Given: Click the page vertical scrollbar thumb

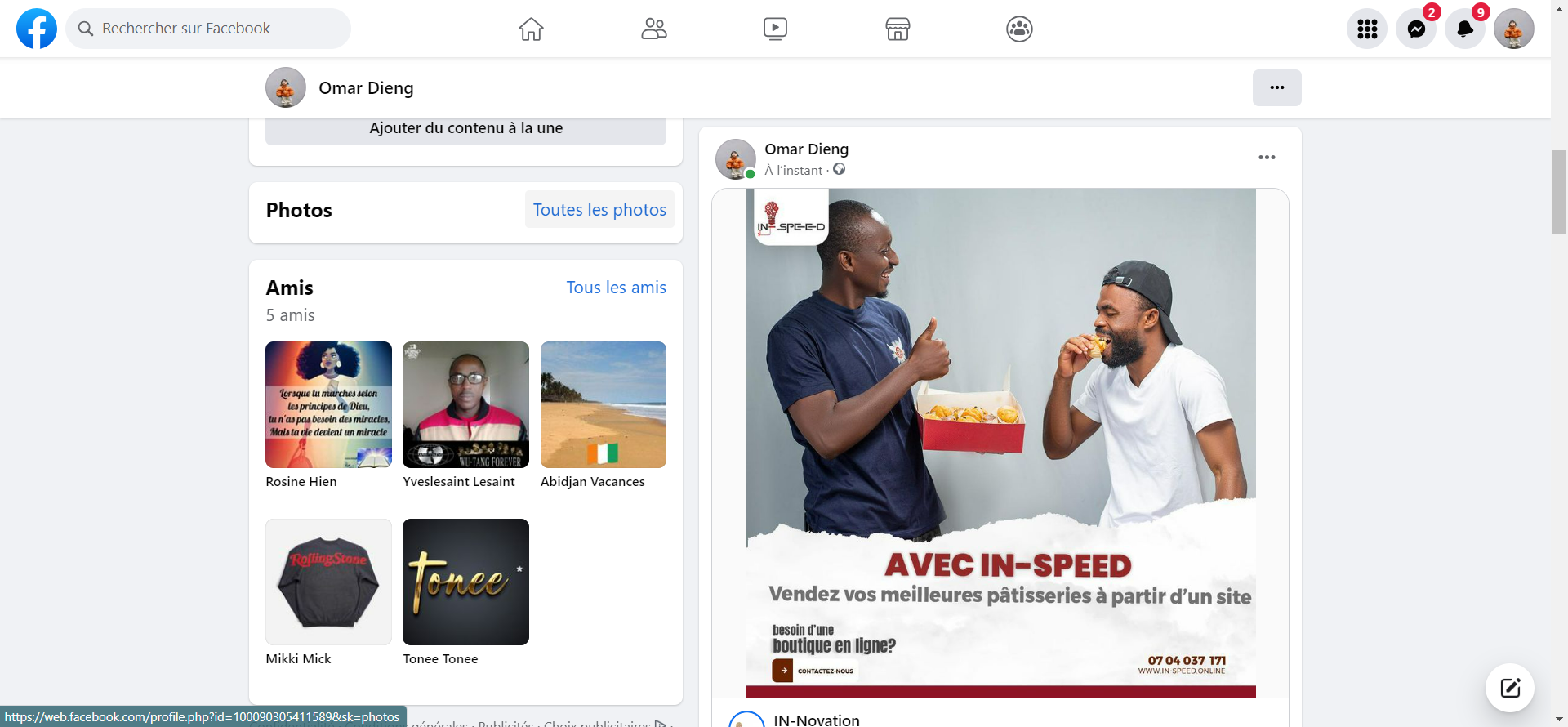Looking at the screenshot, I should [1559, 192].
